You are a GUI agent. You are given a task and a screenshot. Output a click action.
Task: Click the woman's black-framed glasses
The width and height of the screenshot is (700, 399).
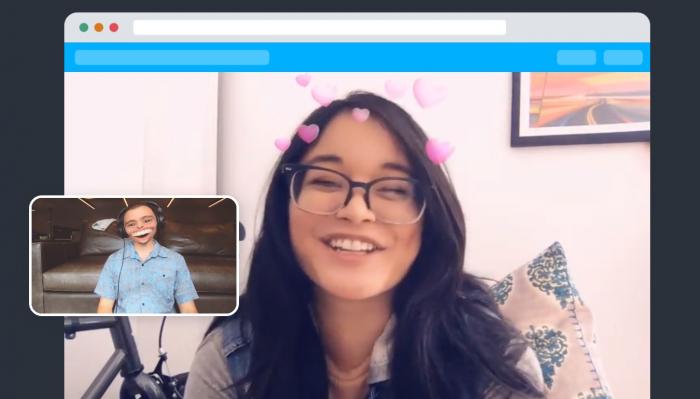355,193
